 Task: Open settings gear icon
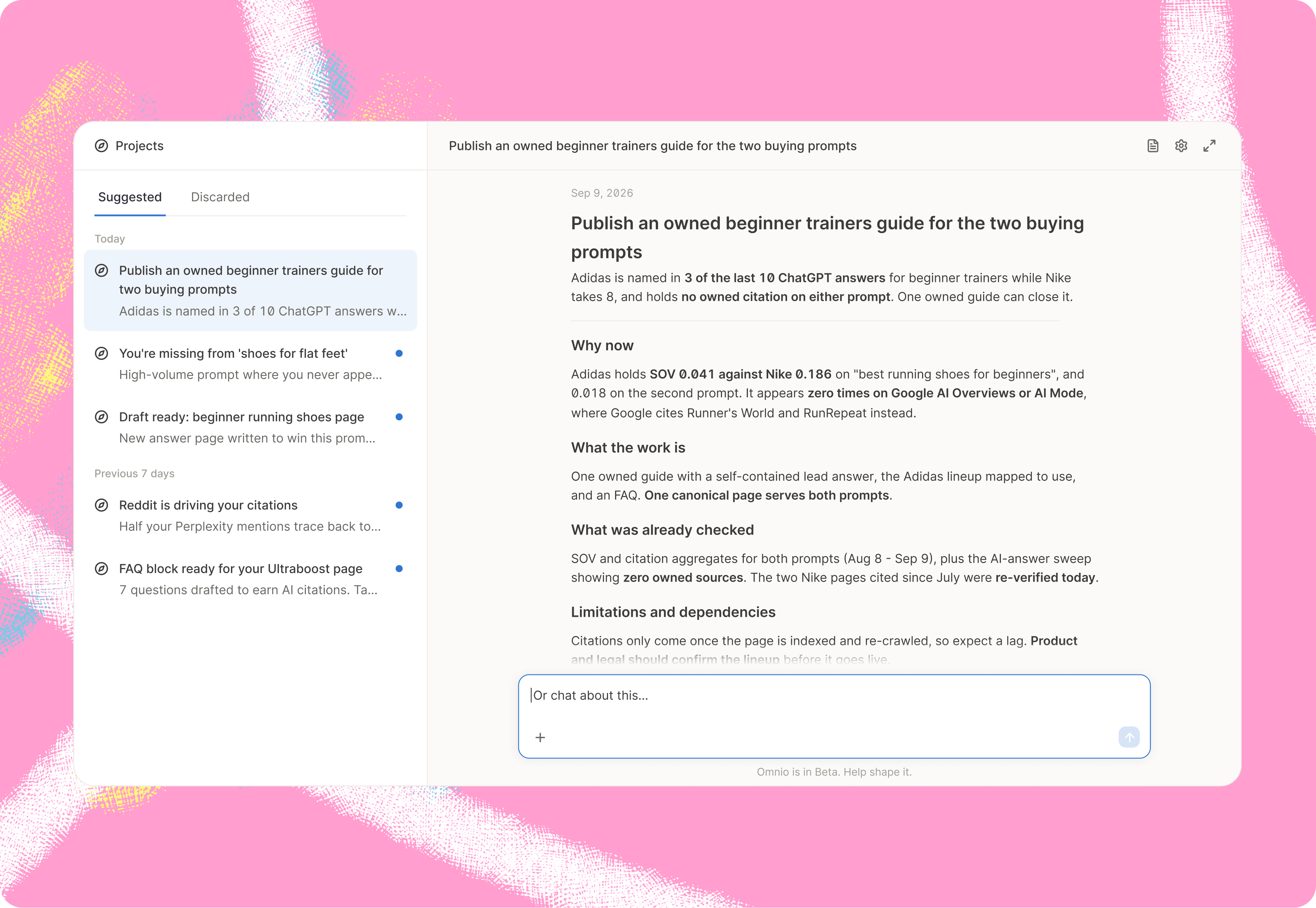coord(1181,146)
